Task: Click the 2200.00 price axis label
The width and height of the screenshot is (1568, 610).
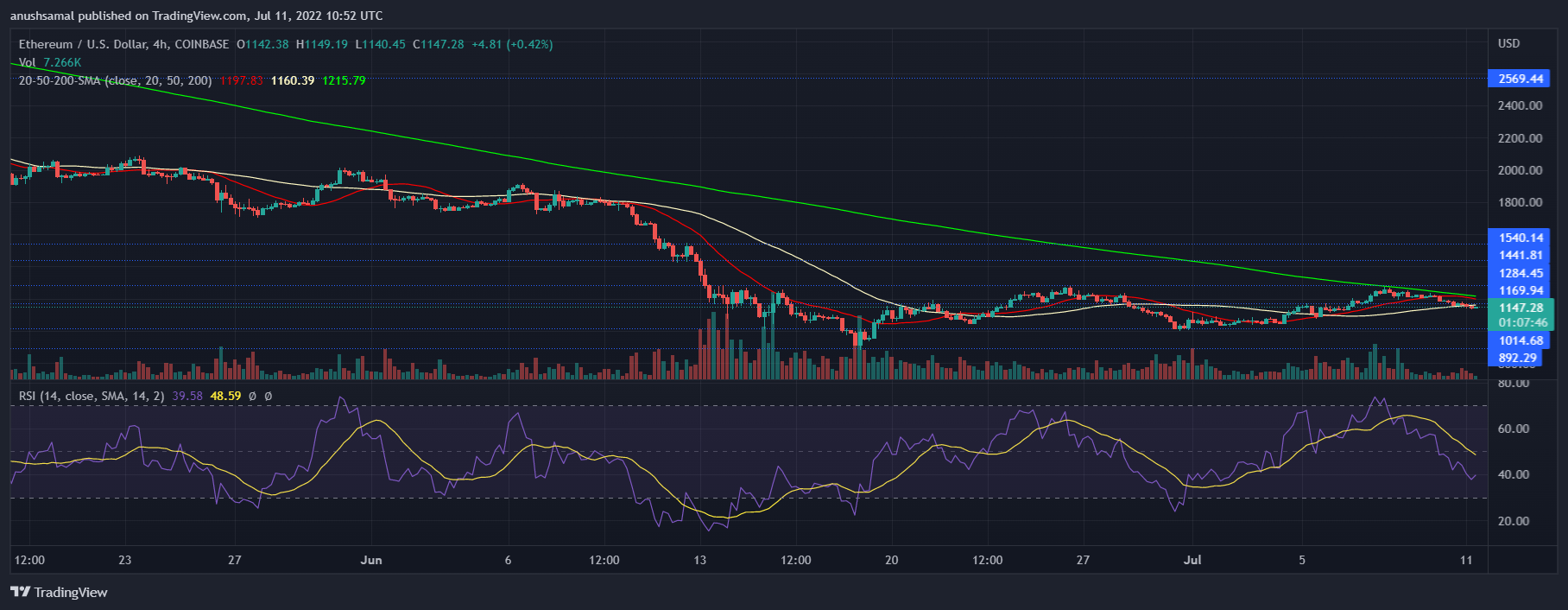Action: [x=1521, y=138]
